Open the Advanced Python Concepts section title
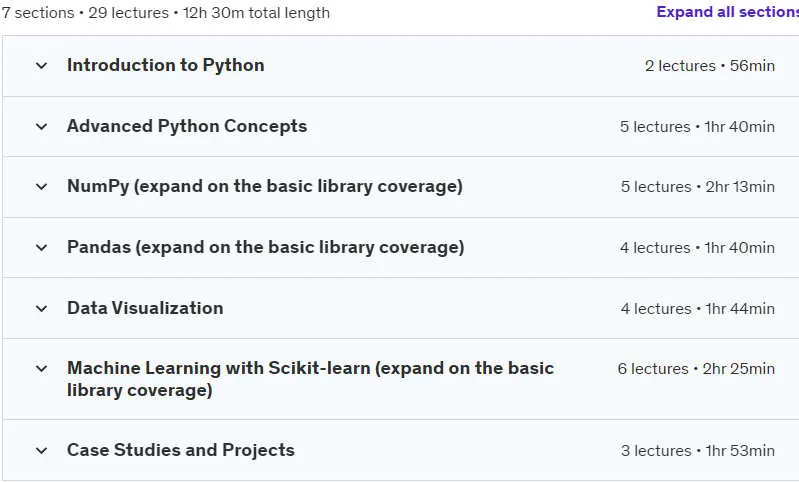799x482 pixels. (187, 126)
